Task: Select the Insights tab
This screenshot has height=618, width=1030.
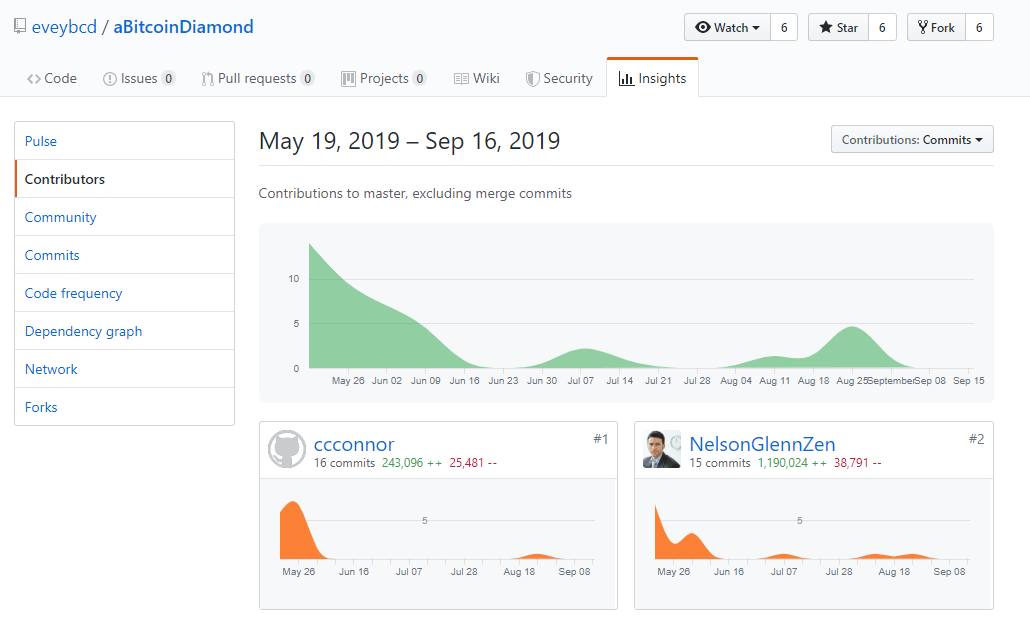Action: [x=652, y=78]
